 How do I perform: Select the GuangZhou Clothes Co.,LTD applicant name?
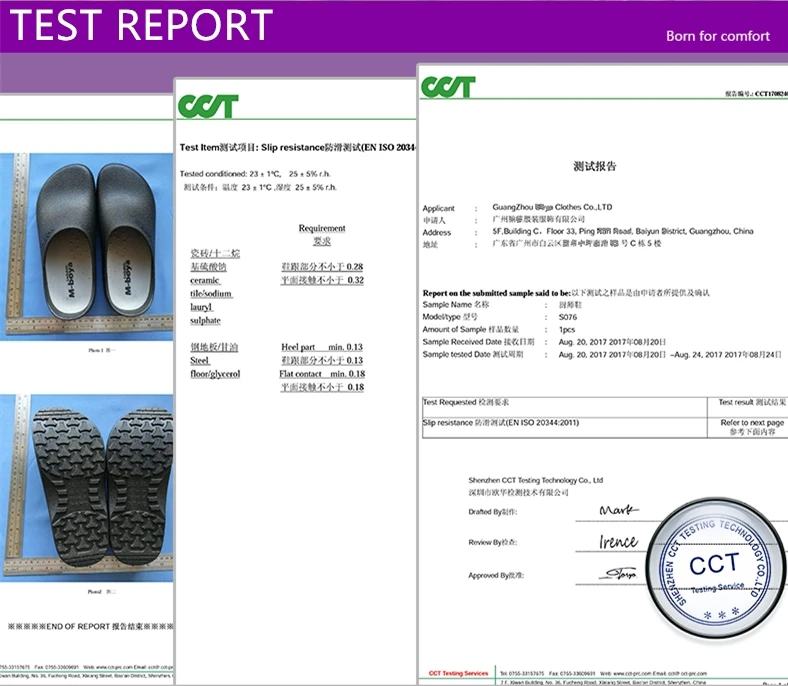[x=552, y=207]
